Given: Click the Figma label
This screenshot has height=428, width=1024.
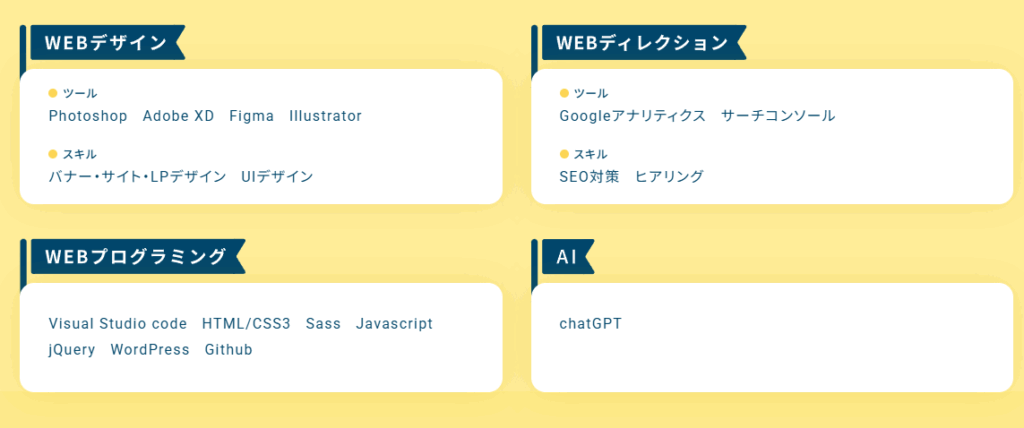Looking at the screenshot, I should click(x=252, y=116).
